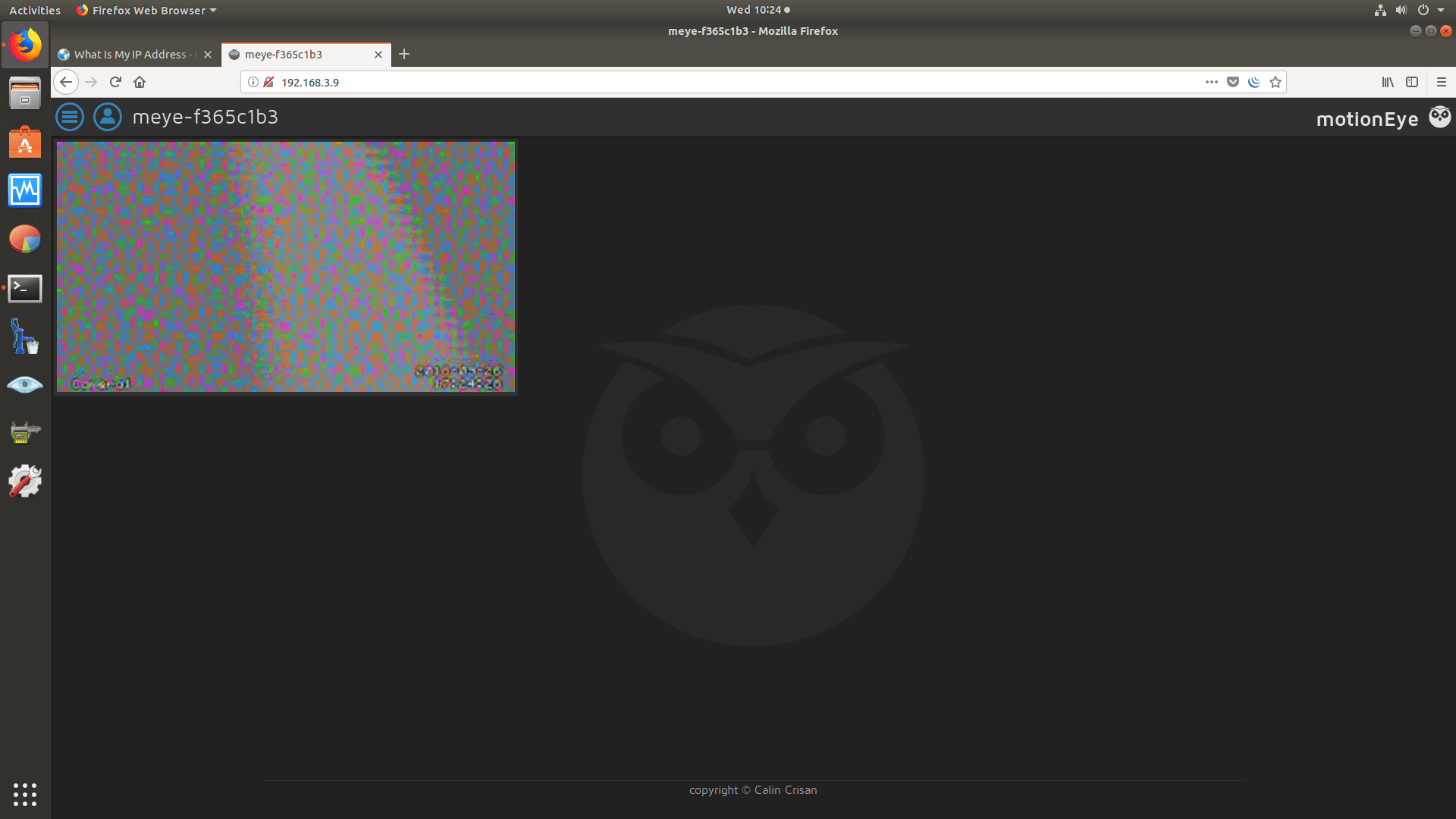The width and height of the screenshot is (1456, 819).
Task: Click the page actions ellipsis in address bar
Action: click(1211, 82)
